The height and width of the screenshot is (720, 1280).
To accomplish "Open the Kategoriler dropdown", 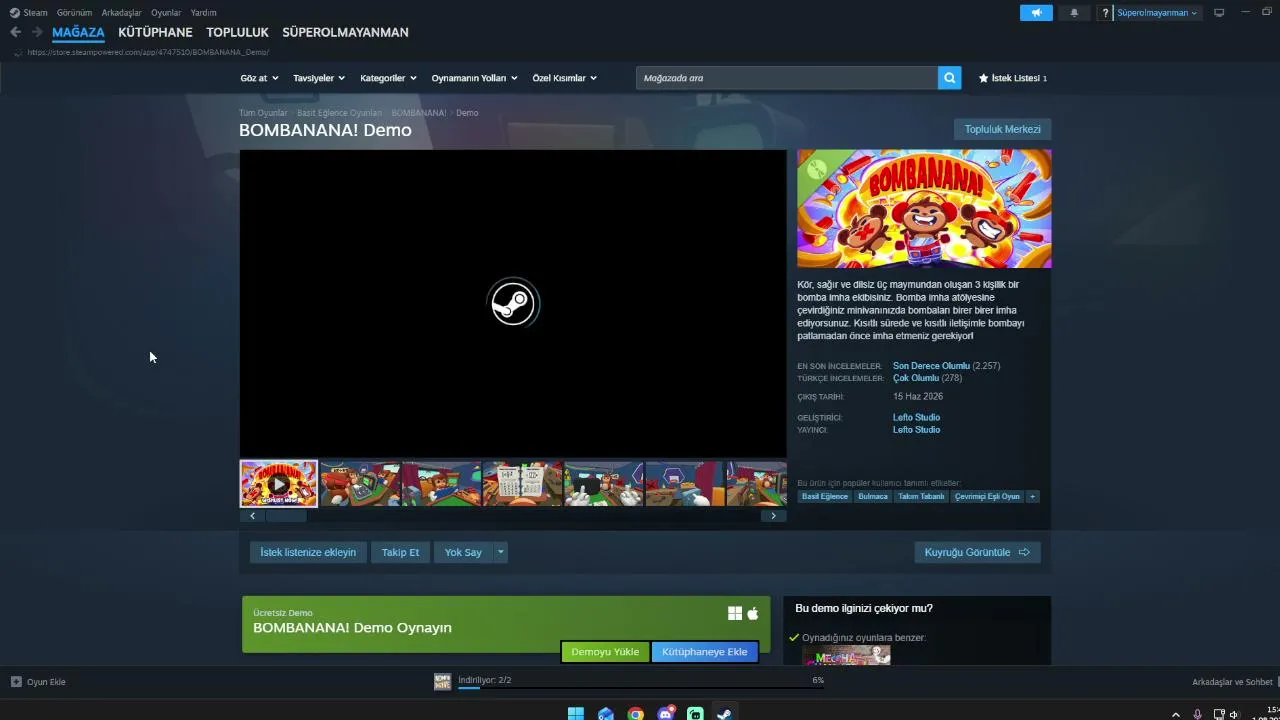I will click(388, 78).
